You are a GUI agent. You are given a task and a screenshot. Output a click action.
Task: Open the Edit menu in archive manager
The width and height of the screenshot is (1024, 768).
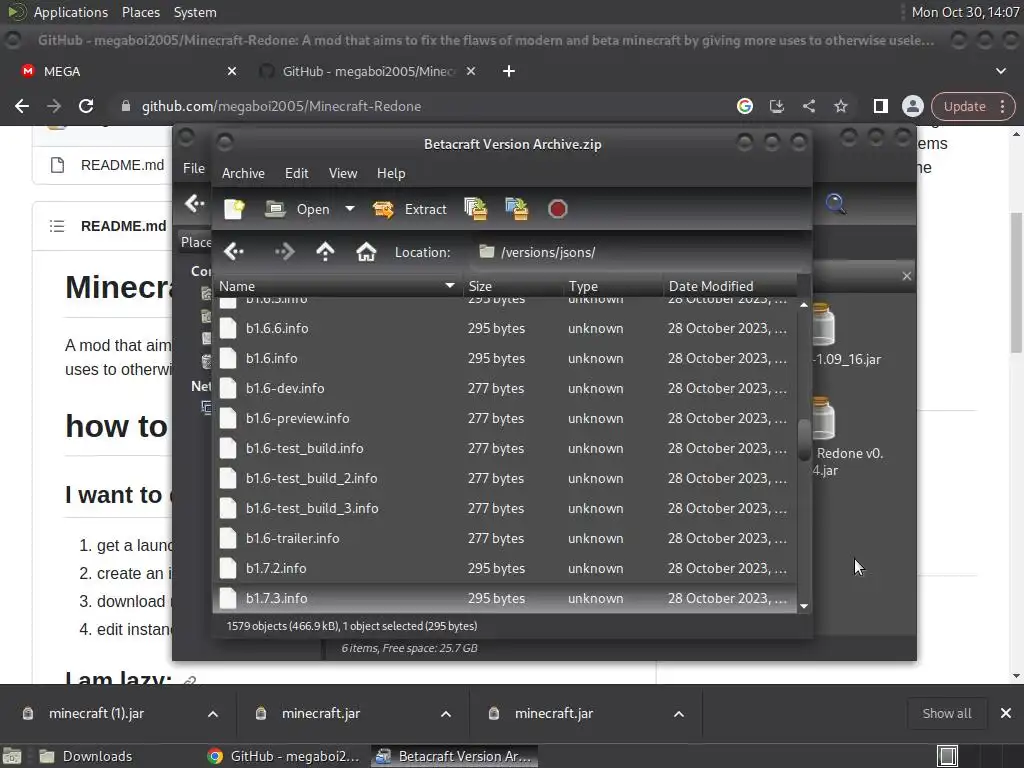tap(296, 173)
